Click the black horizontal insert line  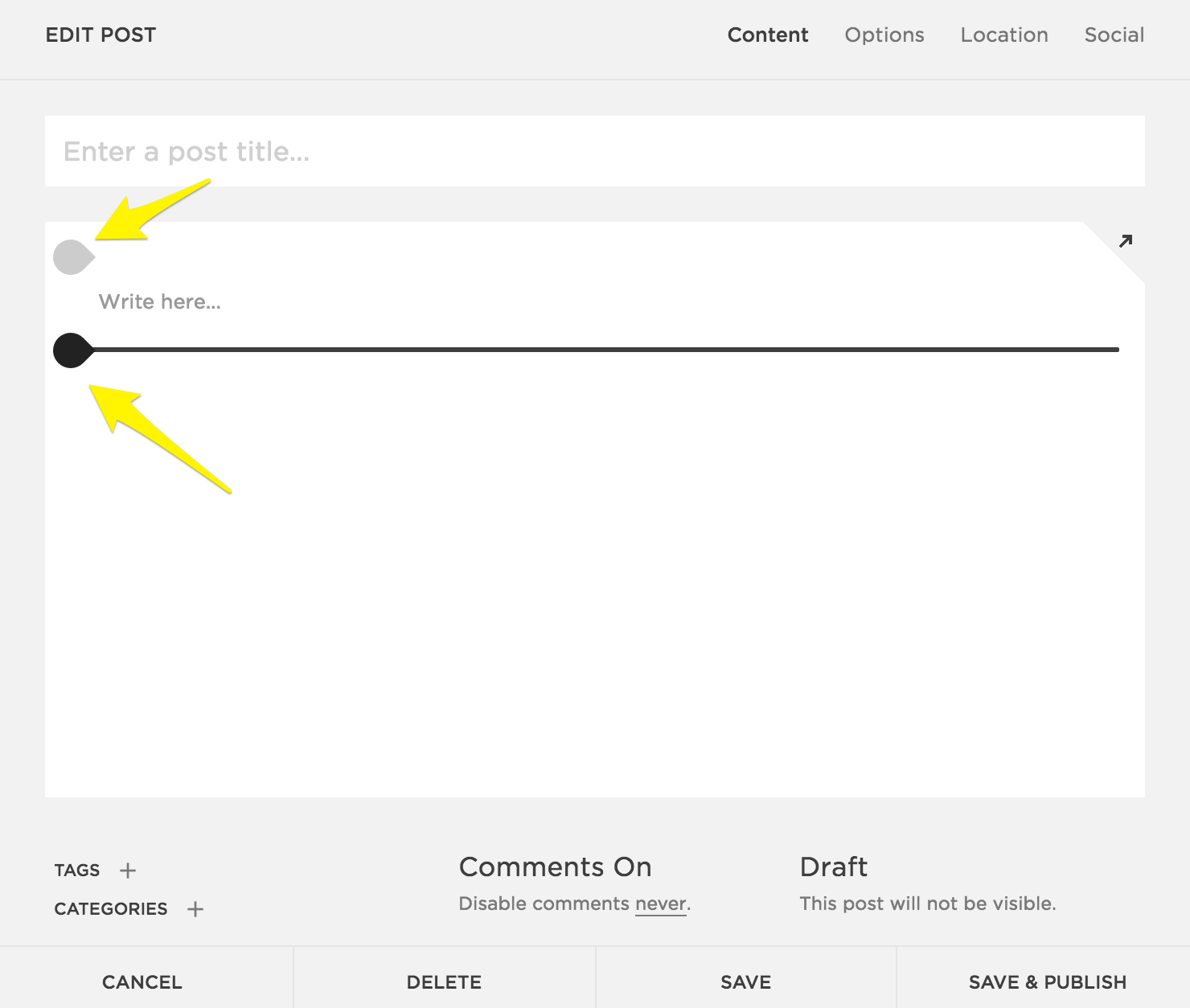pos(603,350)
